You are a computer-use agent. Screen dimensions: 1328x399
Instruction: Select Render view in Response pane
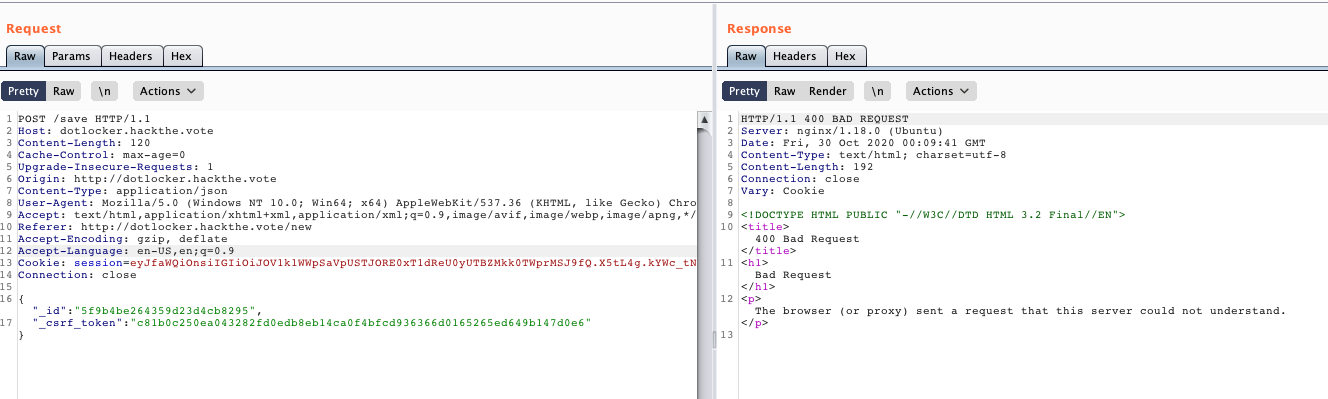(x=828, y=91)
